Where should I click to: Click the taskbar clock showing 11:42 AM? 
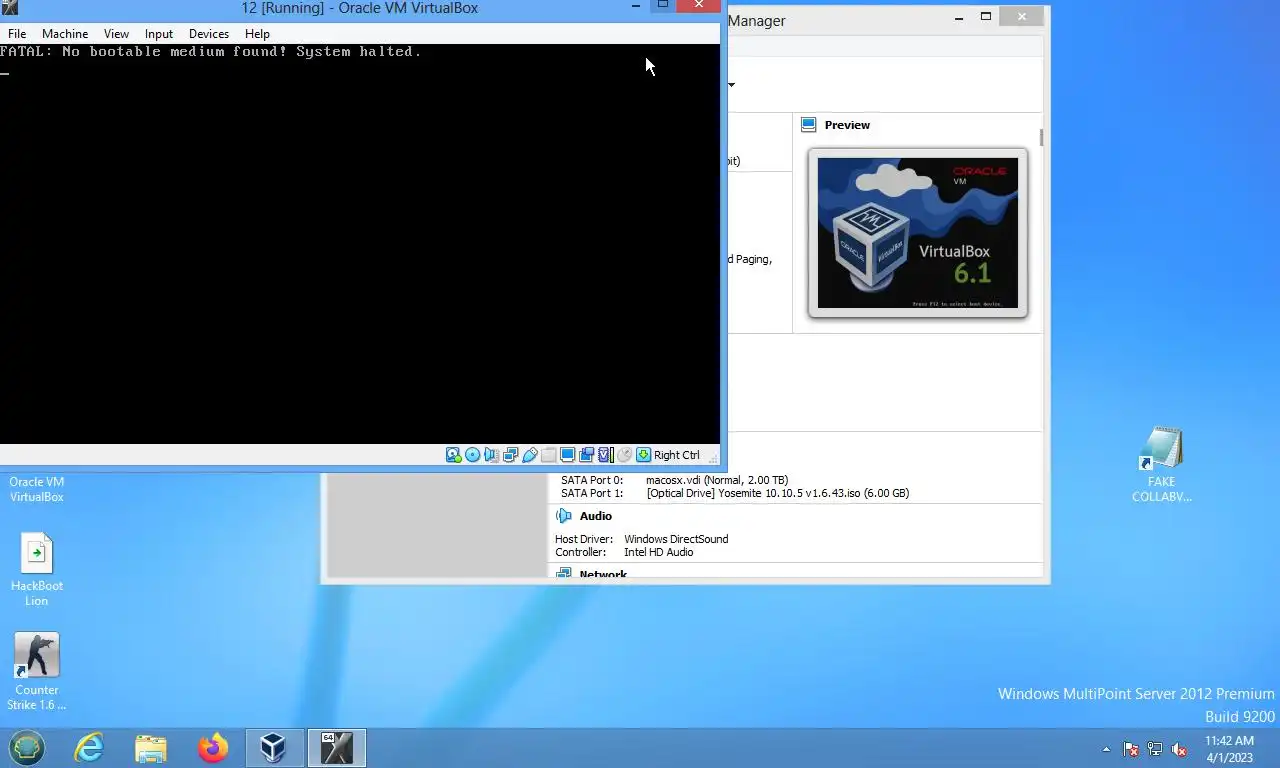pyautogui.click(x=1229, y=741)
